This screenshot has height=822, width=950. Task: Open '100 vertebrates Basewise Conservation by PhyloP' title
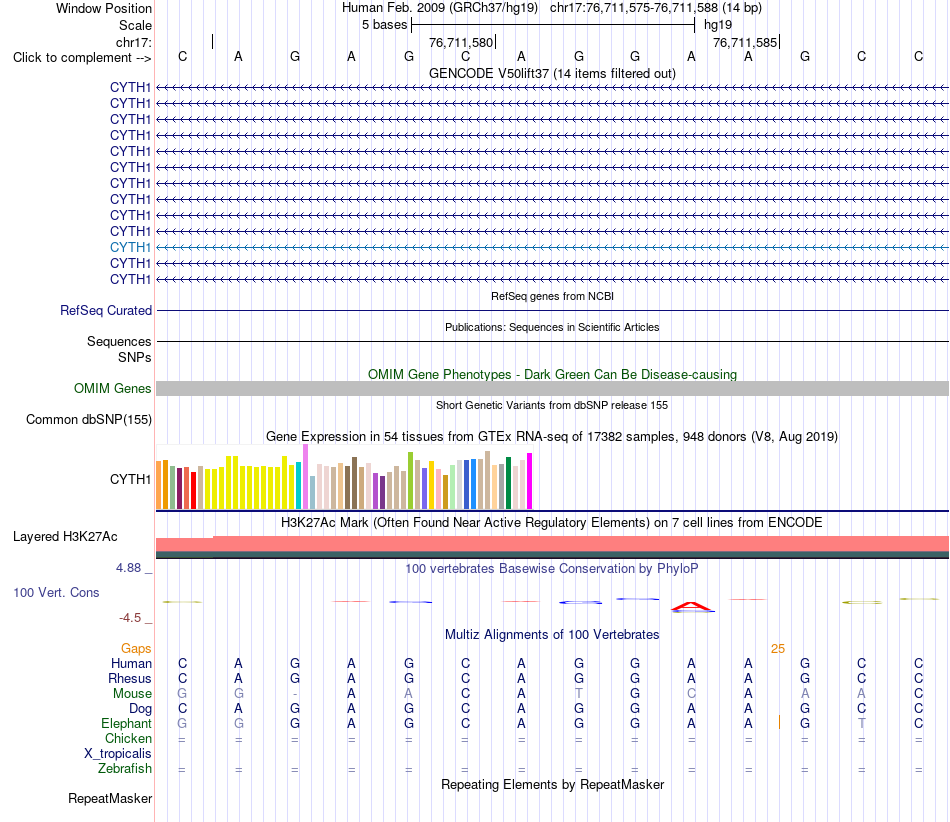tap(552, 568)
